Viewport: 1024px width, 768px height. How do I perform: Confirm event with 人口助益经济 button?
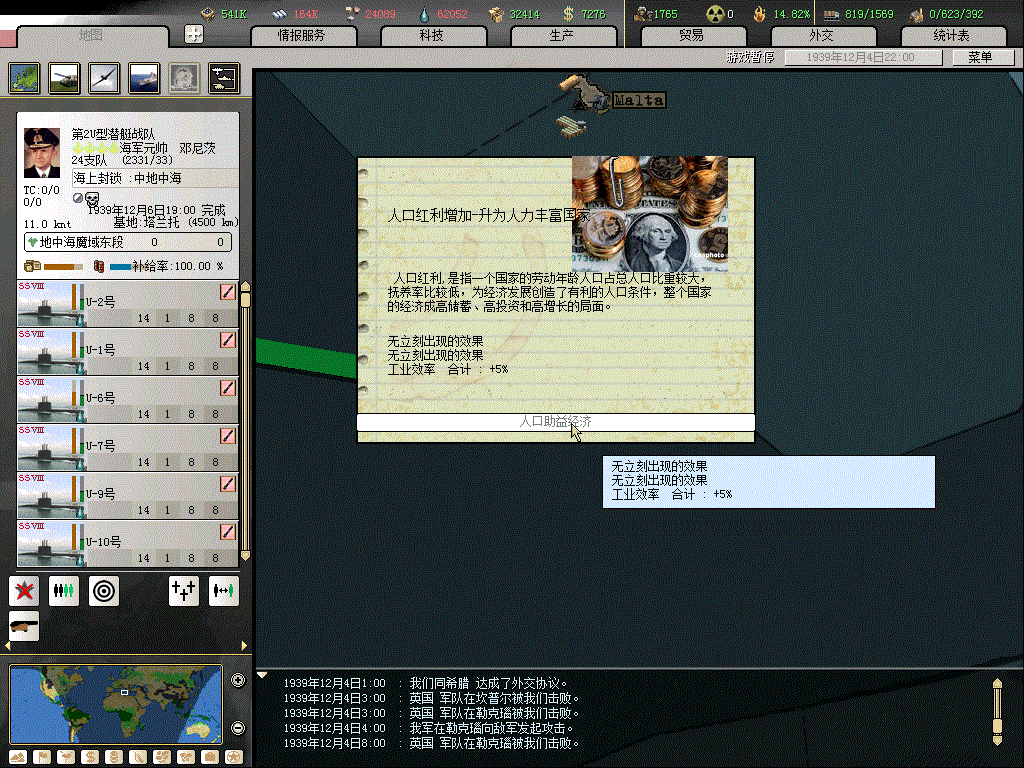pos(555,422)
